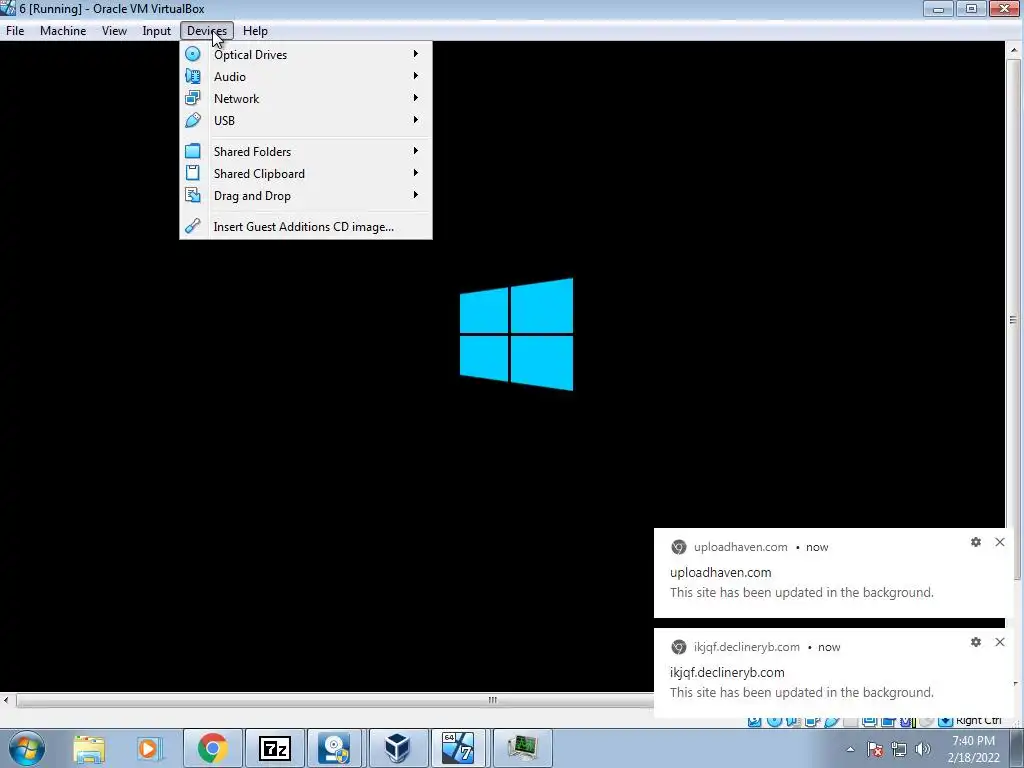The height and width of the screenshot is (768, 1024).
Task: Click the Insert Guest Additions wrench icon
Action: pyautogui.click(x=193, y=226)
